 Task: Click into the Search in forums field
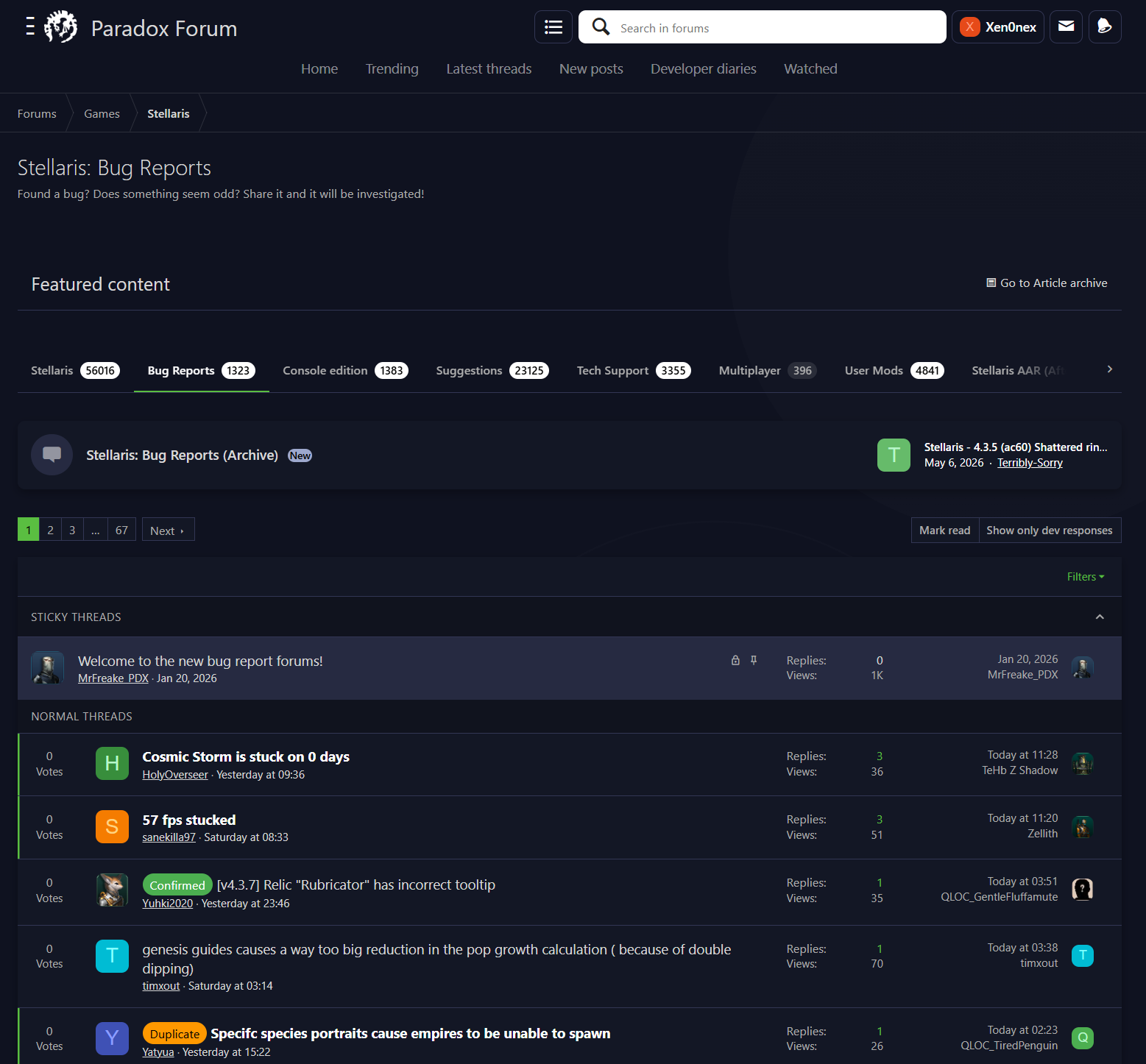pyautogui.click(x=763, y=27)
